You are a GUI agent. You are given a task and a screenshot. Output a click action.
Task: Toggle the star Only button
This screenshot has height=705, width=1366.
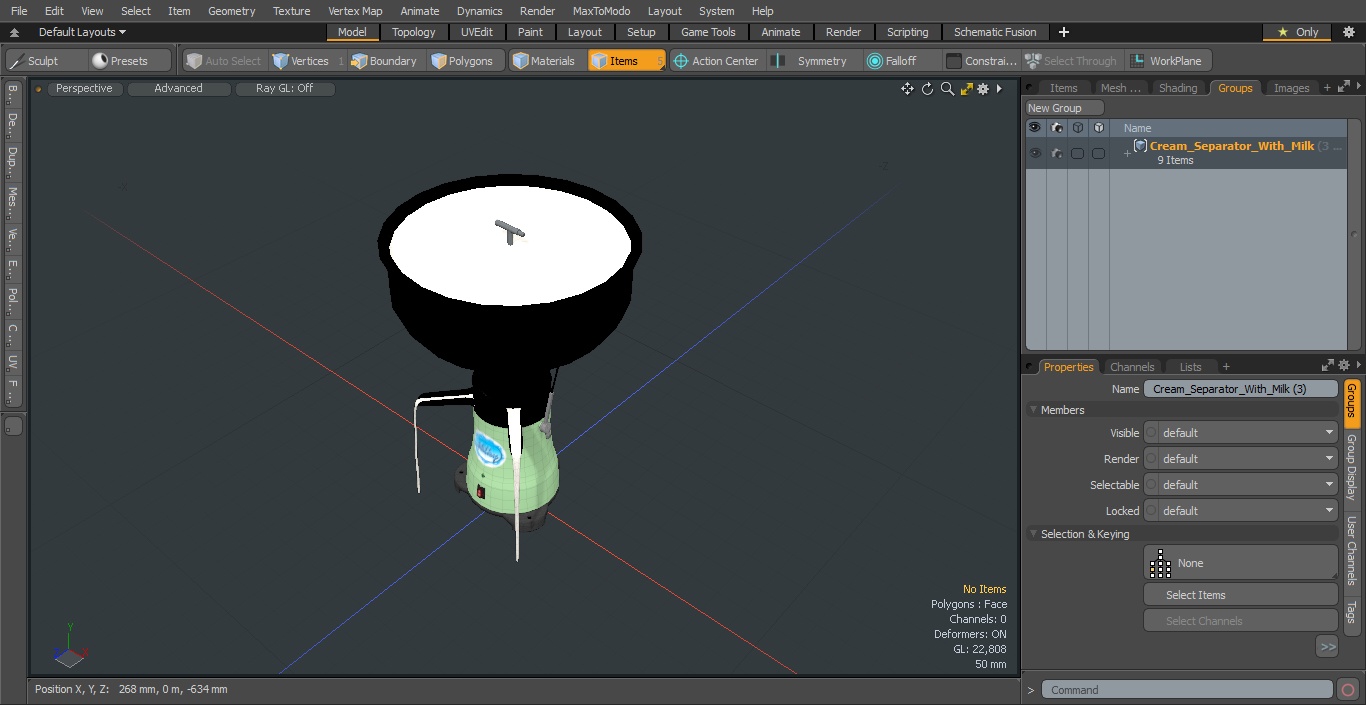pos(1297,32)
